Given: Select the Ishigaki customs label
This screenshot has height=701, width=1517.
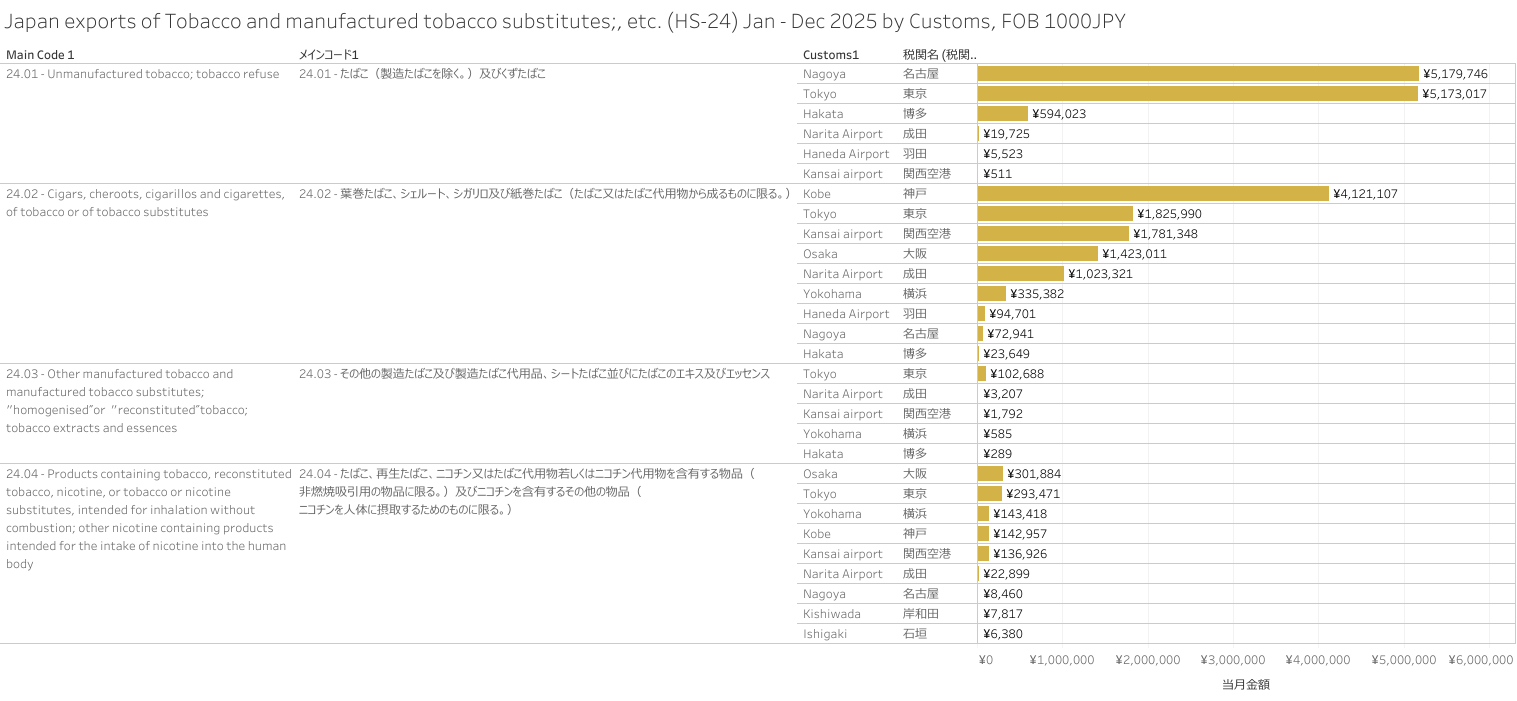Looking at the screenshot, I should click(825, 634).
